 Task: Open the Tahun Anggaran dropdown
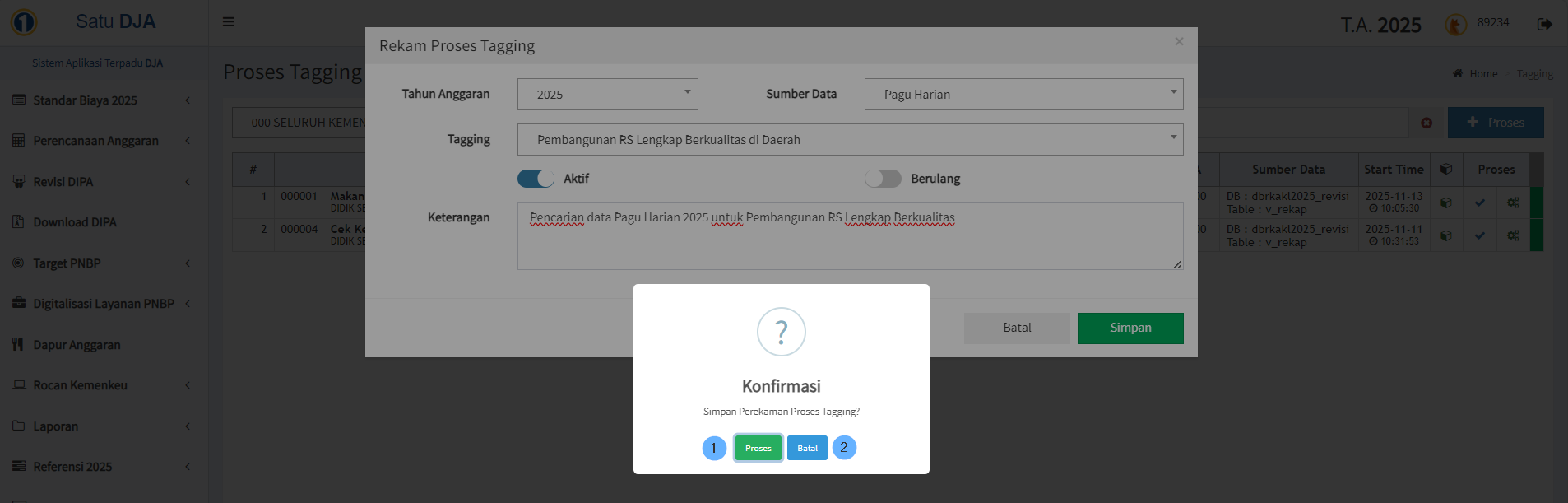(x=607, y=95)
